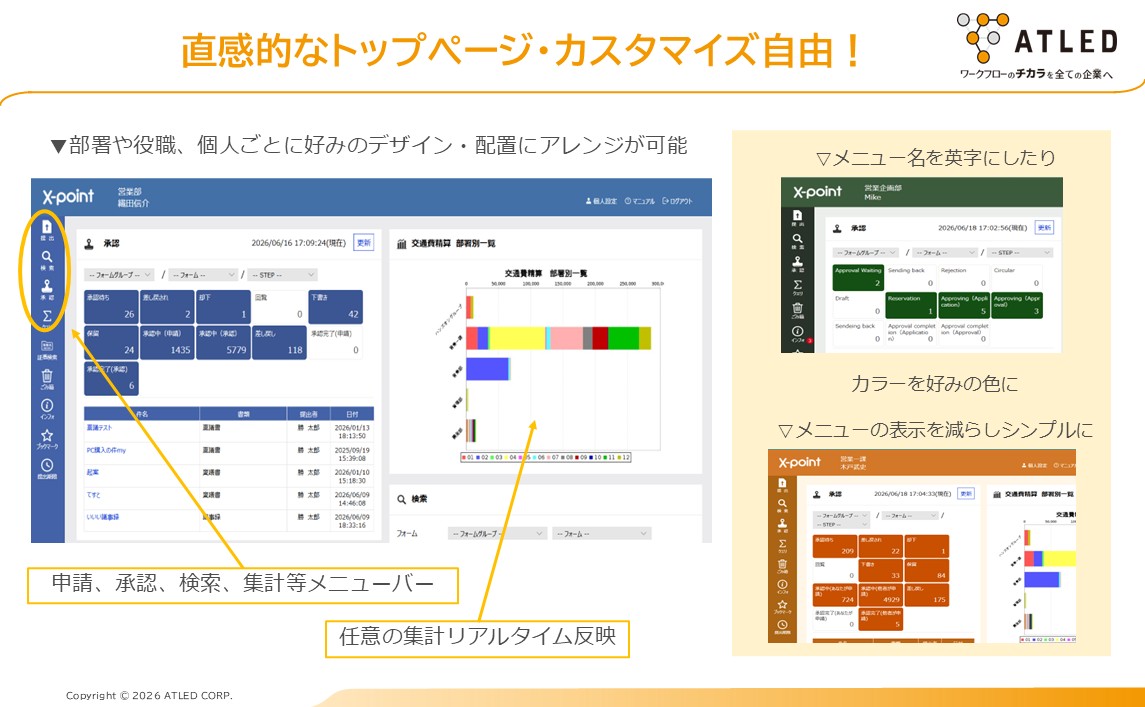The image size is (1145, 707).
Task: Click search magnifier in orange-theme sidebar
Action: [x=782, y=505]
